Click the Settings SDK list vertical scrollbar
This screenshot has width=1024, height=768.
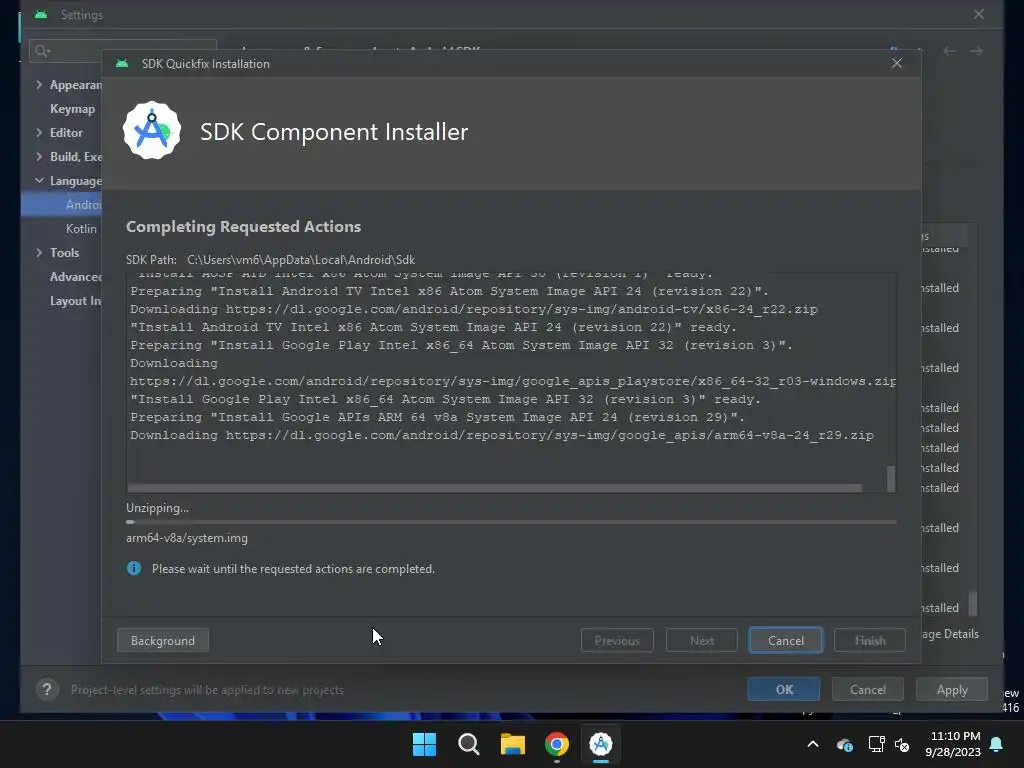coord(972,603)
